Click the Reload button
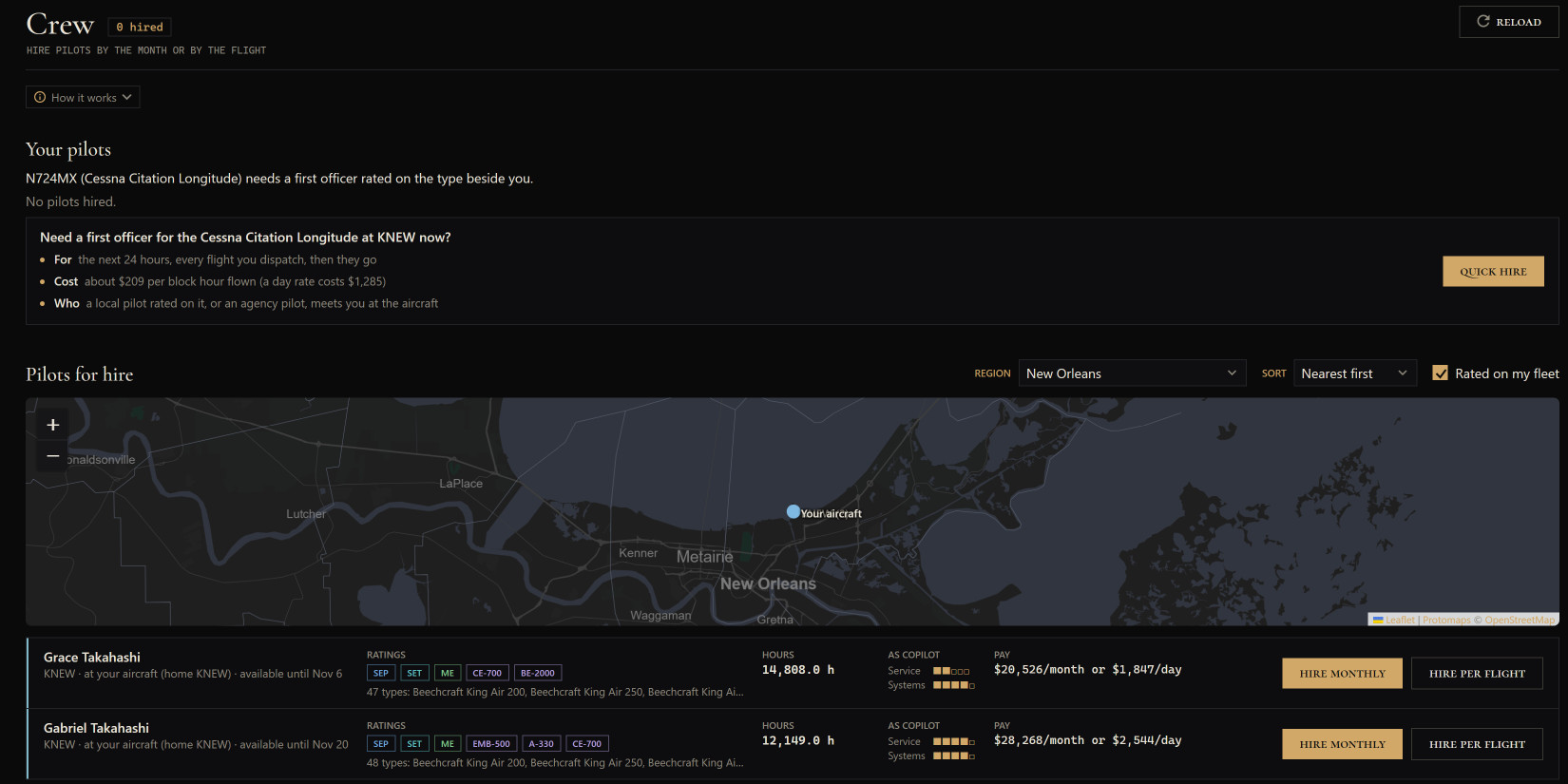The width and height of the screenshot is (1568, 784). [x=1508, y=22]
